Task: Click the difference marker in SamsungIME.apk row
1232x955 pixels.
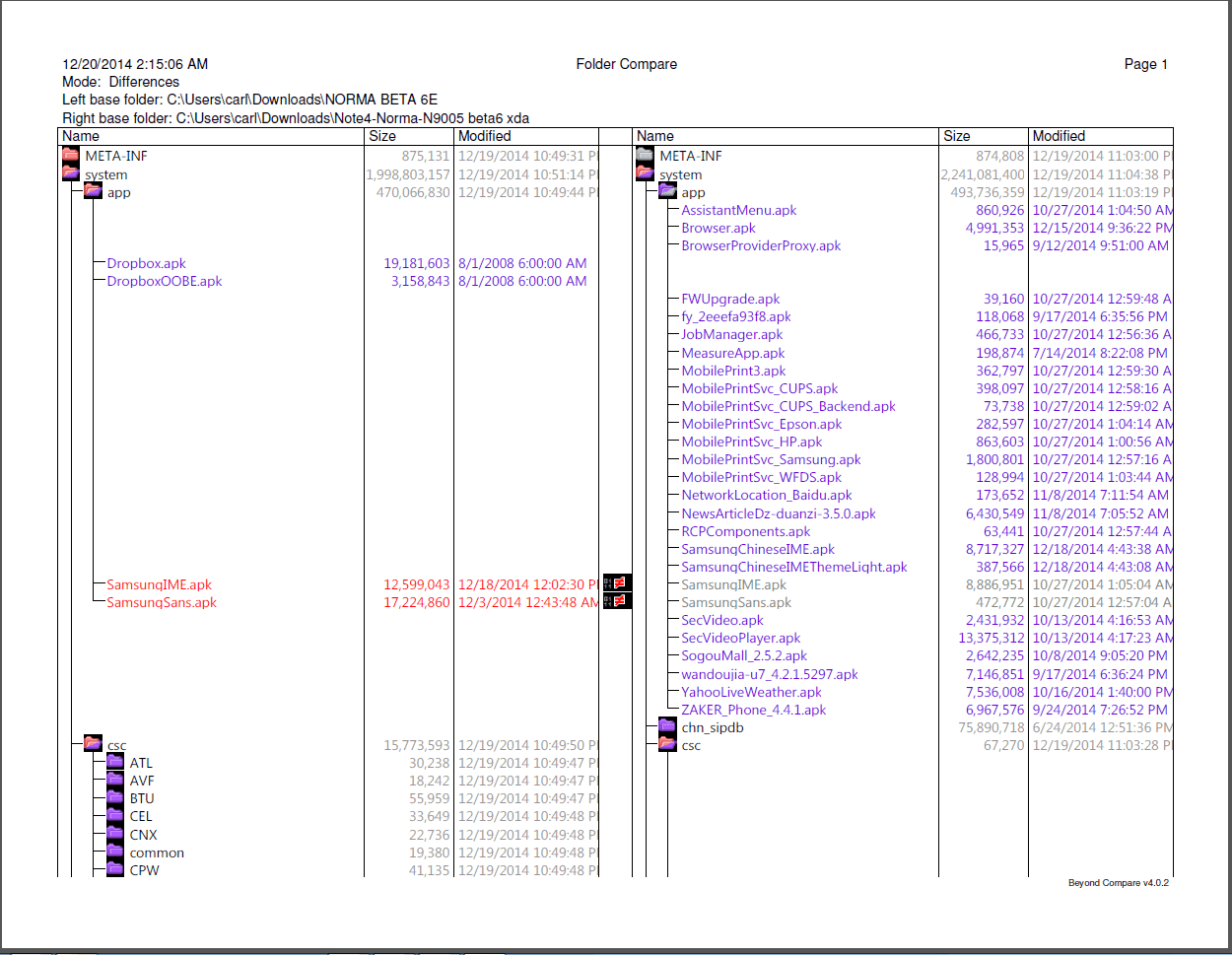Action: click(617, 583)
